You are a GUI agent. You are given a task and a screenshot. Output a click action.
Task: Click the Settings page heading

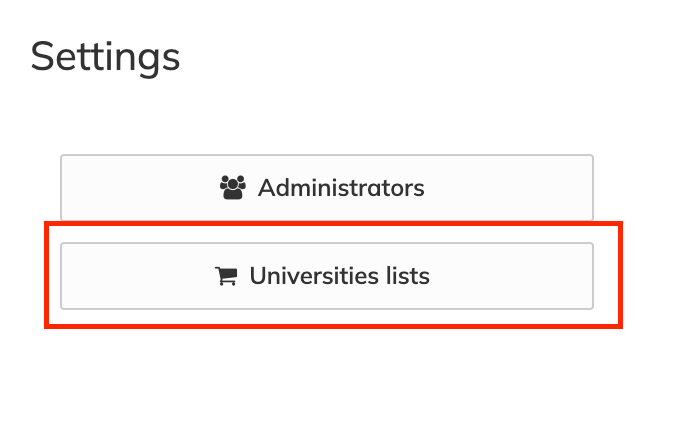click(105, 56)
